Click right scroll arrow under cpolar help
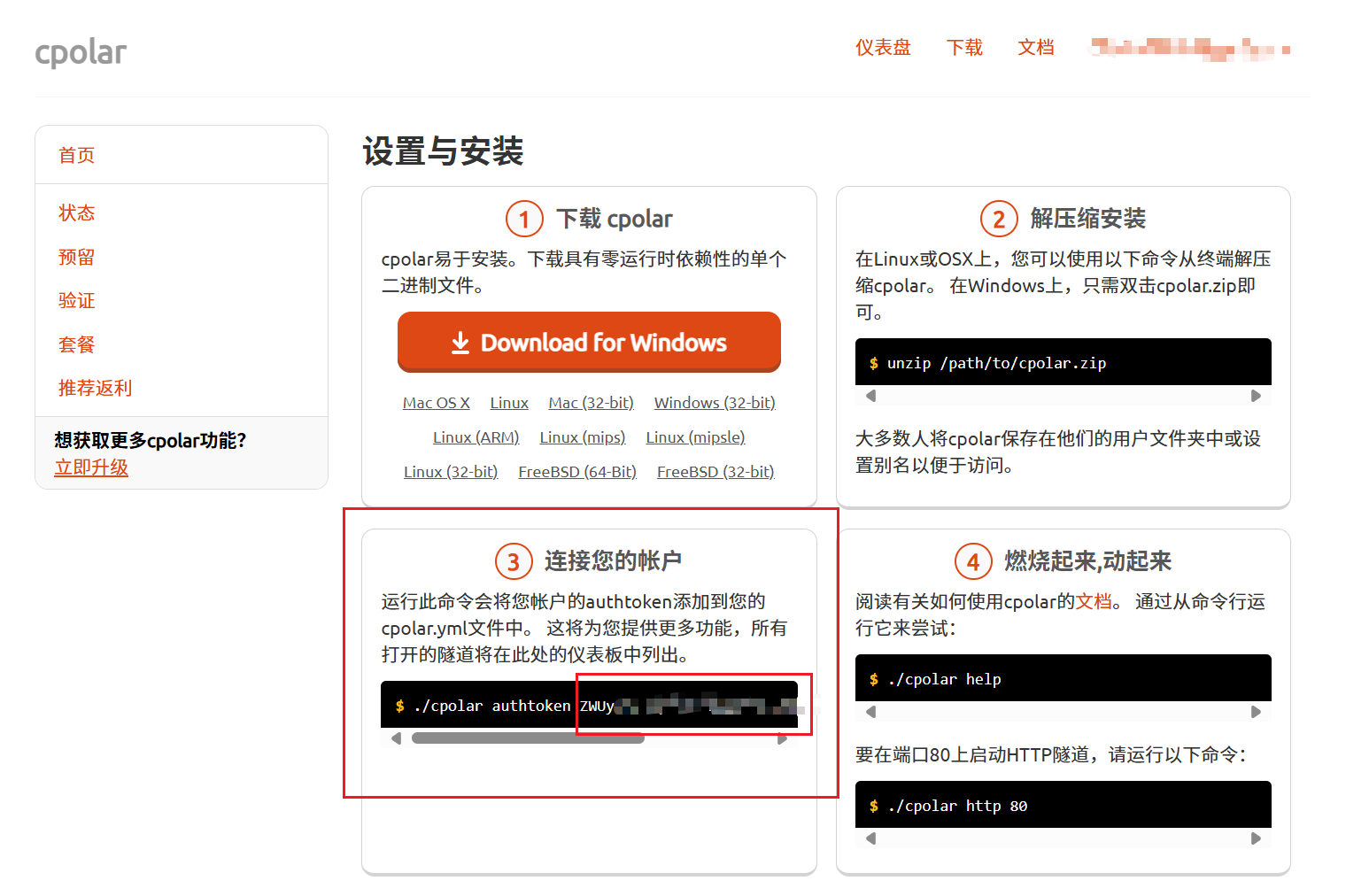The height and width of the screenshot is (896, 1369). [1256, 712]
